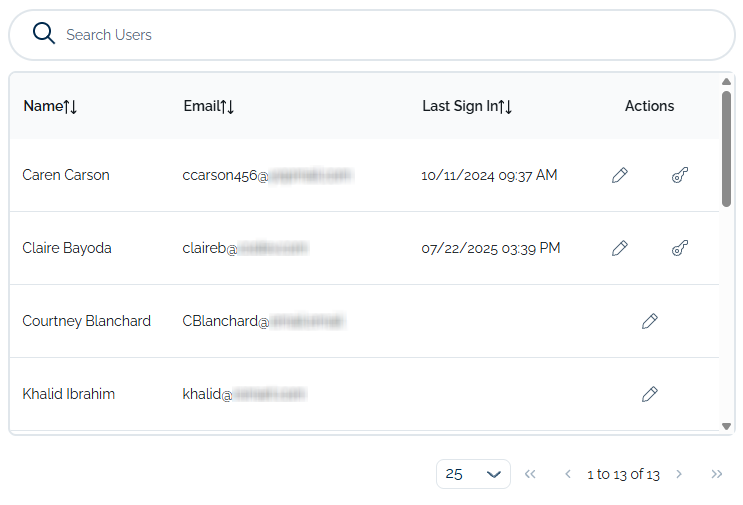Viewport: 743px width, 505px height.
Task: Jump to the last page
Action: click(716, 474)
